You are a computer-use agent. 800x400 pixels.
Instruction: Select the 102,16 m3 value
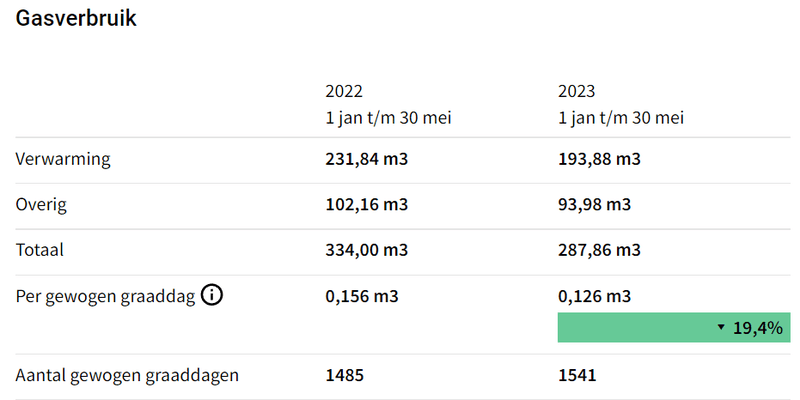tap(367, 204)
